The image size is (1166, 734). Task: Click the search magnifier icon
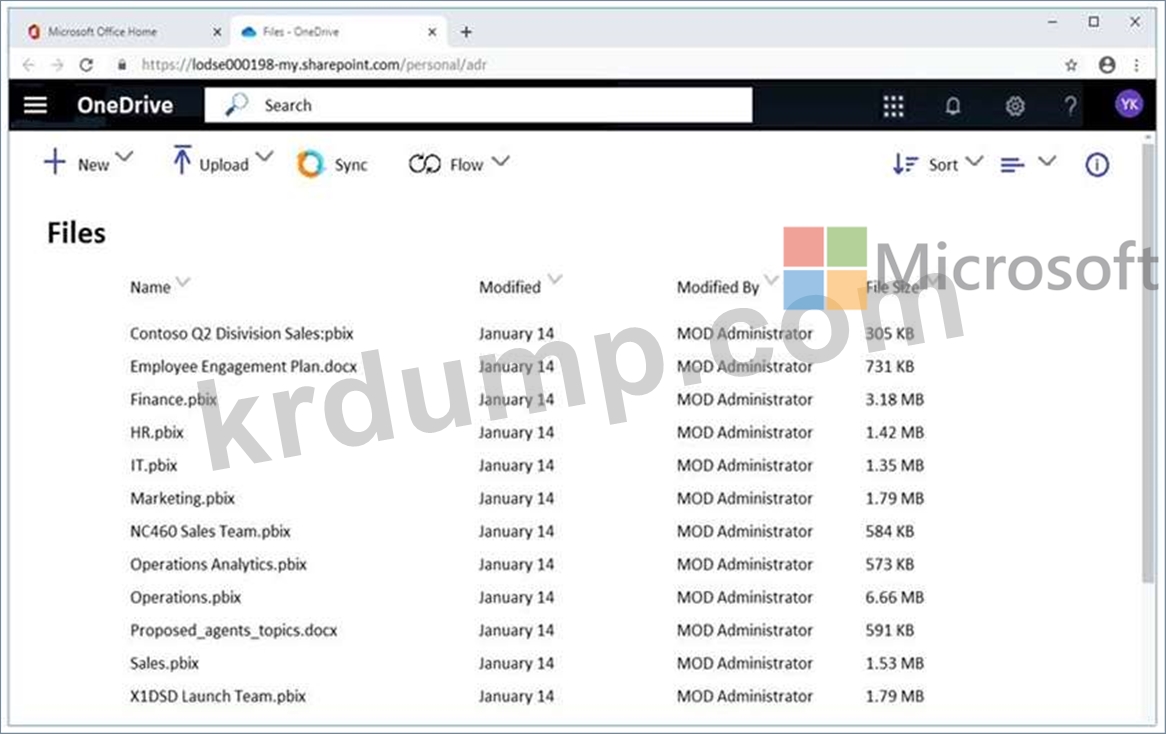[236, 105]
